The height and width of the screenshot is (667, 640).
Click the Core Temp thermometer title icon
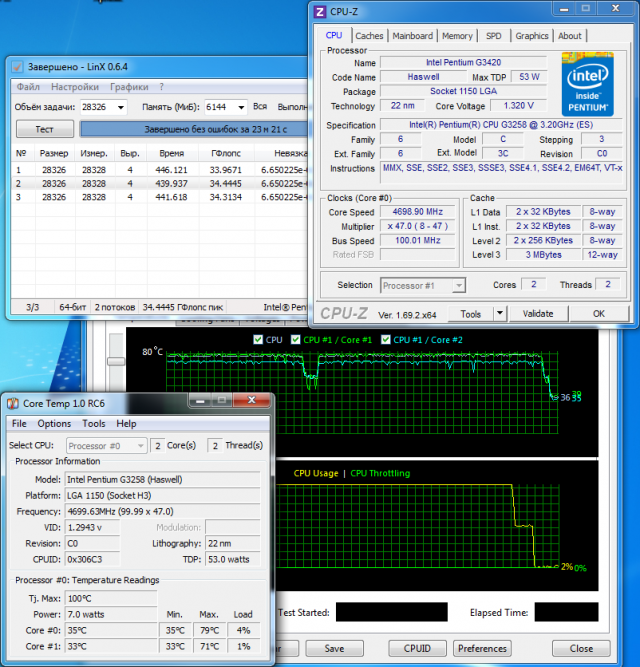click(12, 403)
